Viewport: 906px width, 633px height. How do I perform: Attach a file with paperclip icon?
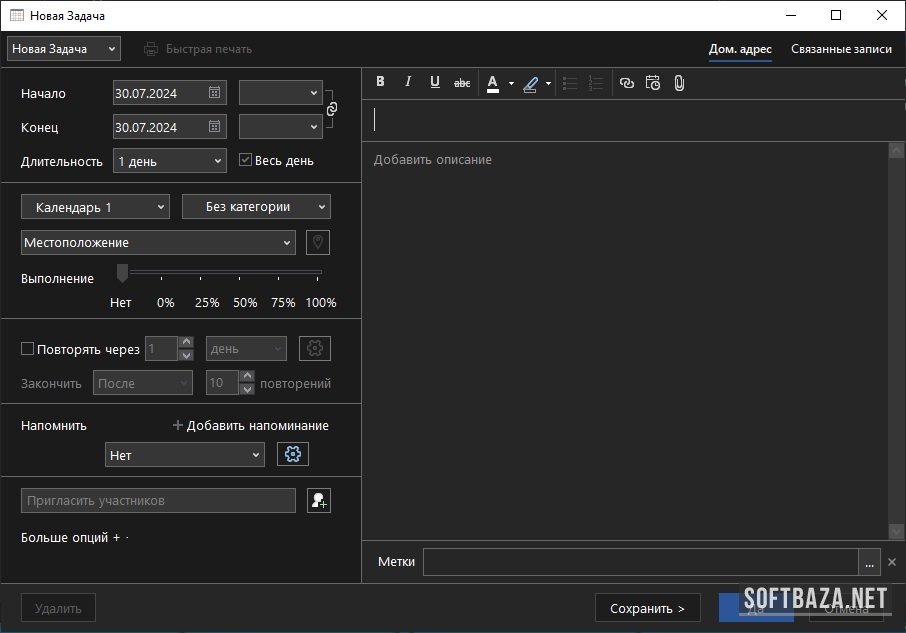pyautogui.click(x=679, y=83)
